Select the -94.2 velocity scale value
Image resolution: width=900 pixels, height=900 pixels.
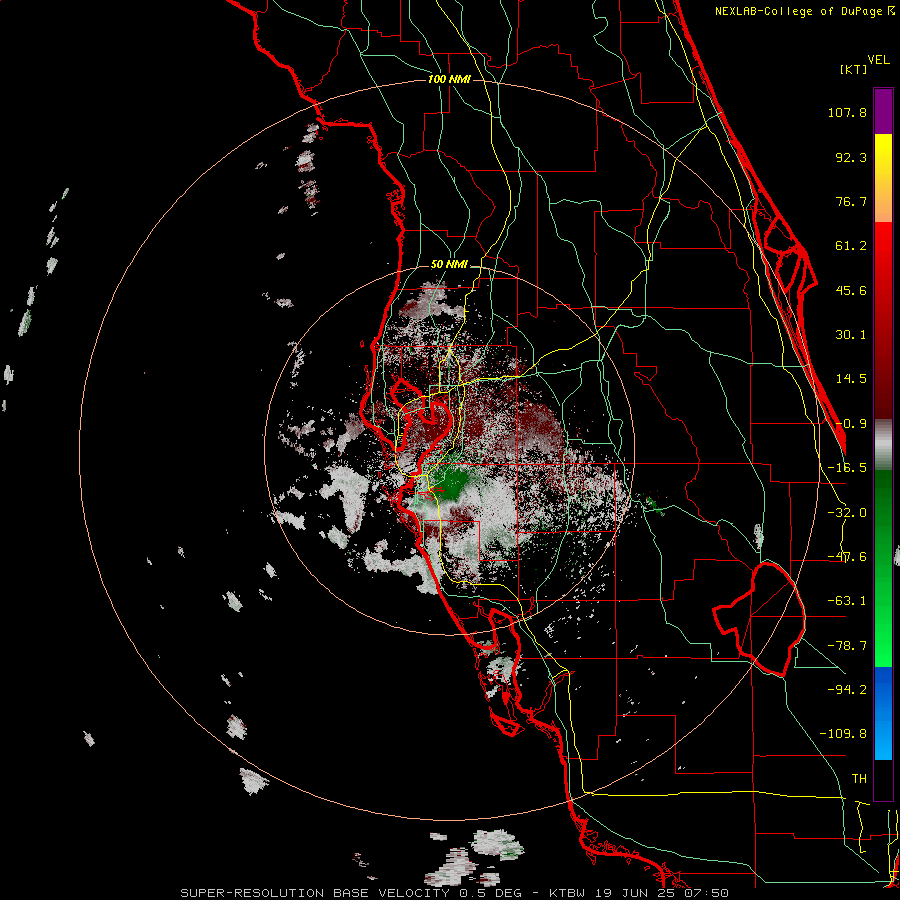(x=847, y=689)
